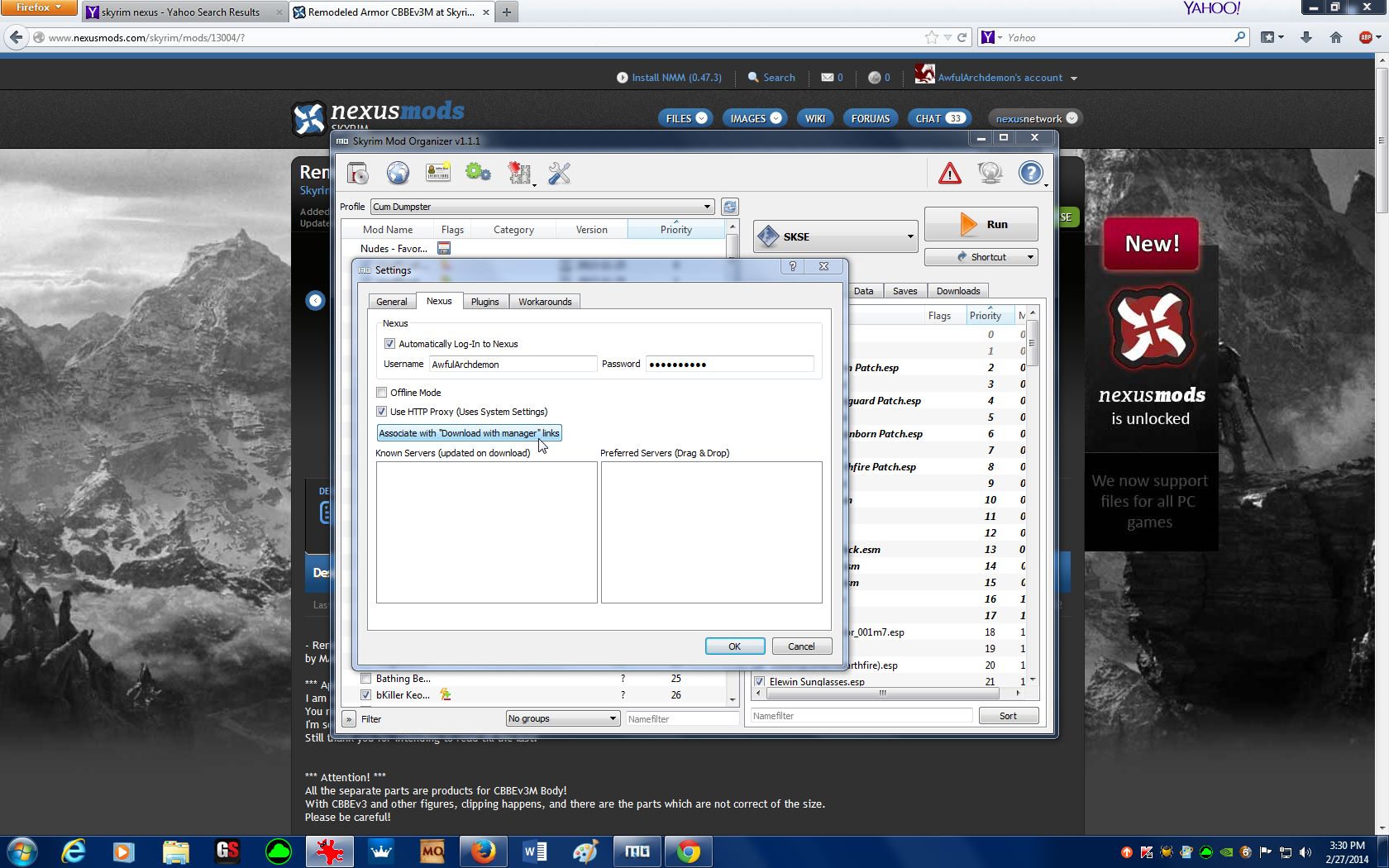Enable Offline Mode checkbox
This screenshot has height=868, width=1389.
pyautogui.click(x=381, y=393)
